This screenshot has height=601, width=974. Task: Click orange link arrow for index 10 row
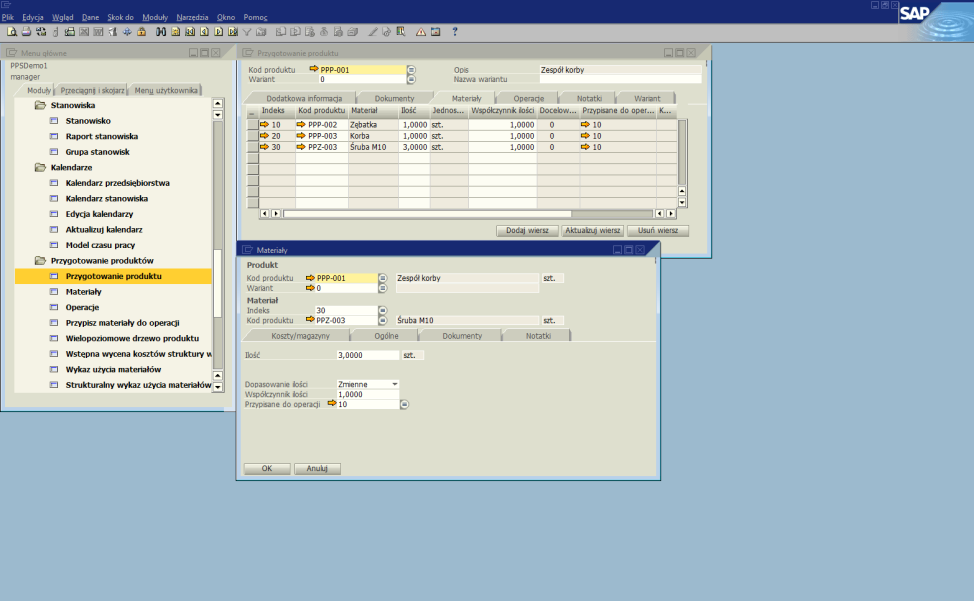click(x=265, y=125)
